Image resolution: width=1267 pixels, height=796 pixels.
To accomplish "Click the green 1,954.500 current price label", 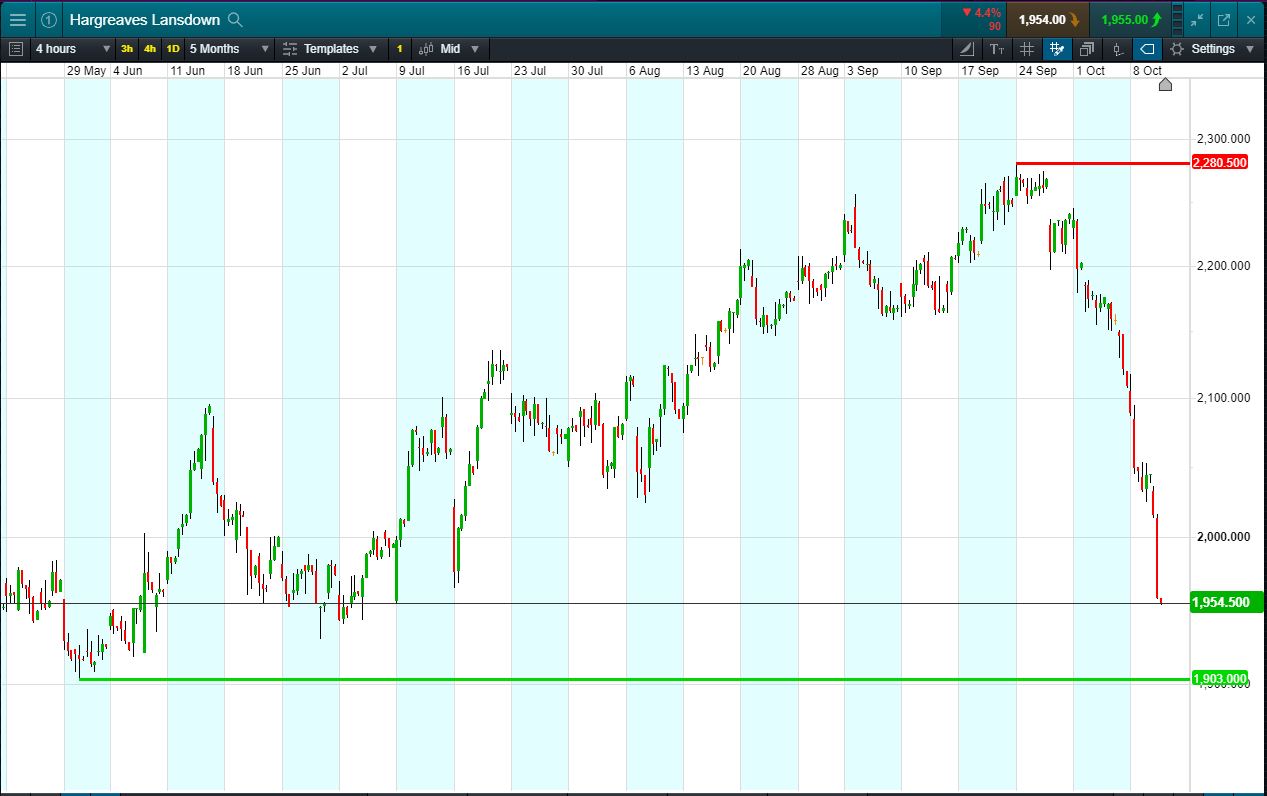I will pos(1228,602).
